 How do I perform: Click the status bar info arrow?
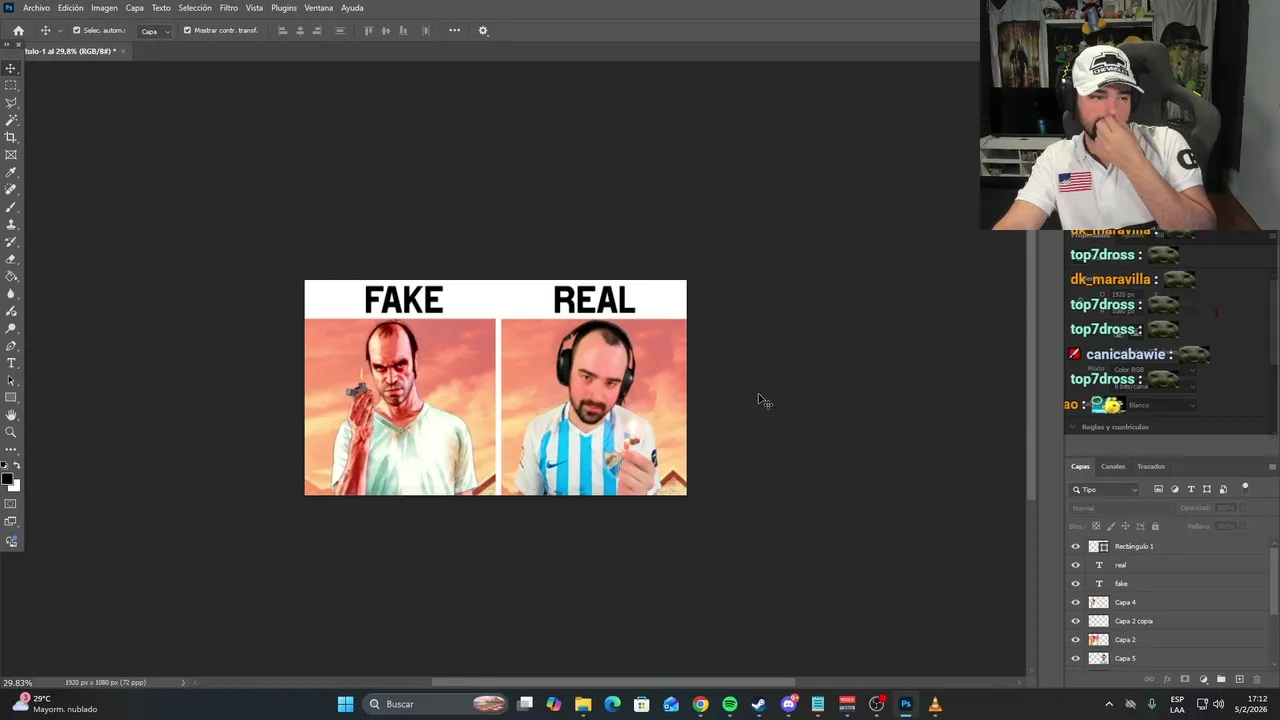183,682
